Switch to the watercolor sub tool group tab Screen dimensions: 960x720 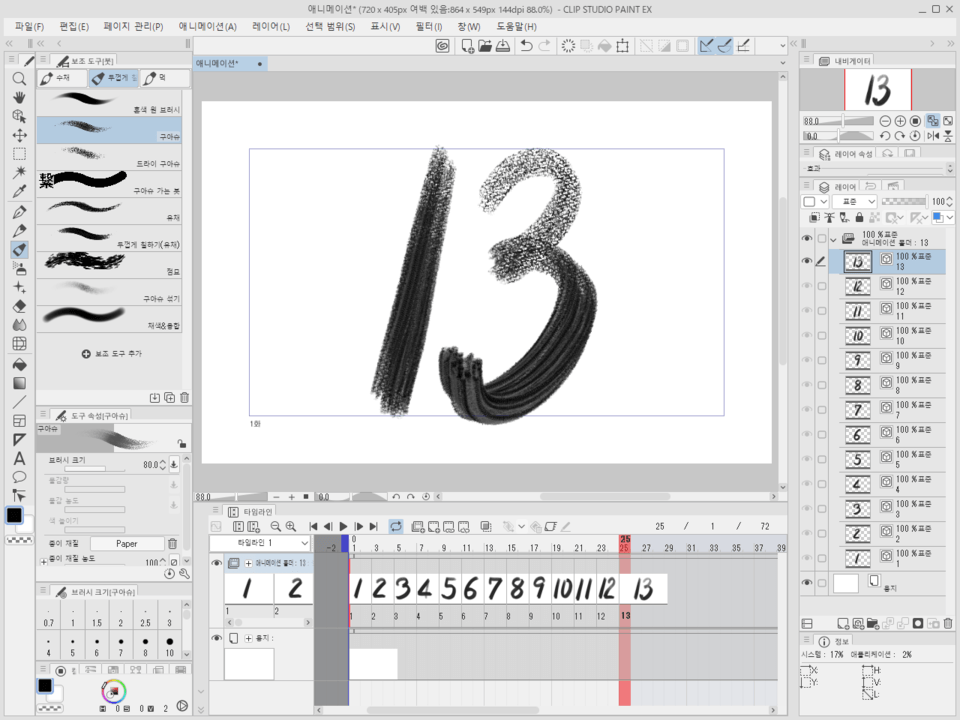(x=62, y=78)
